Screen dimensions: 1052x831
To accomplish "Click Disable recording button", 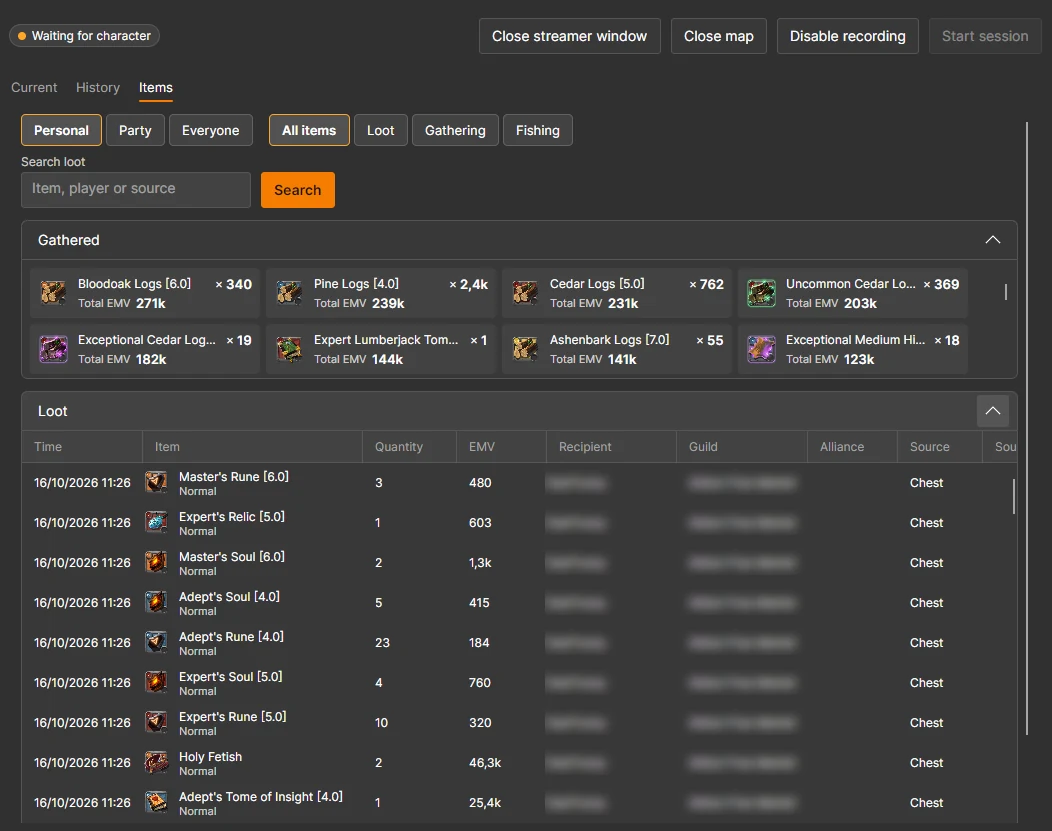I will (847, 36).
